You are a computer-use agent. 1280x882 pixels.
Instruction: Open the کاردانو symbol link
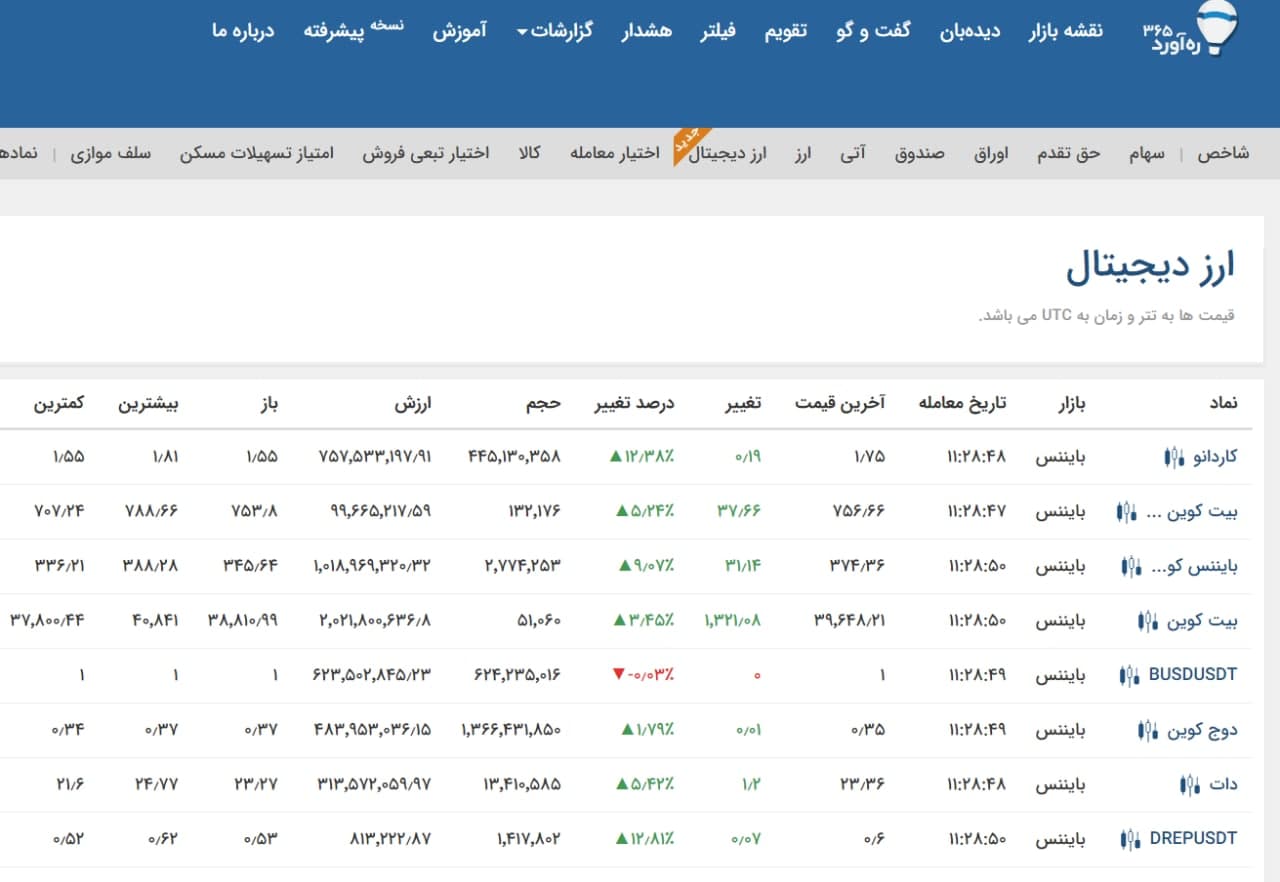coord(1214,457)
